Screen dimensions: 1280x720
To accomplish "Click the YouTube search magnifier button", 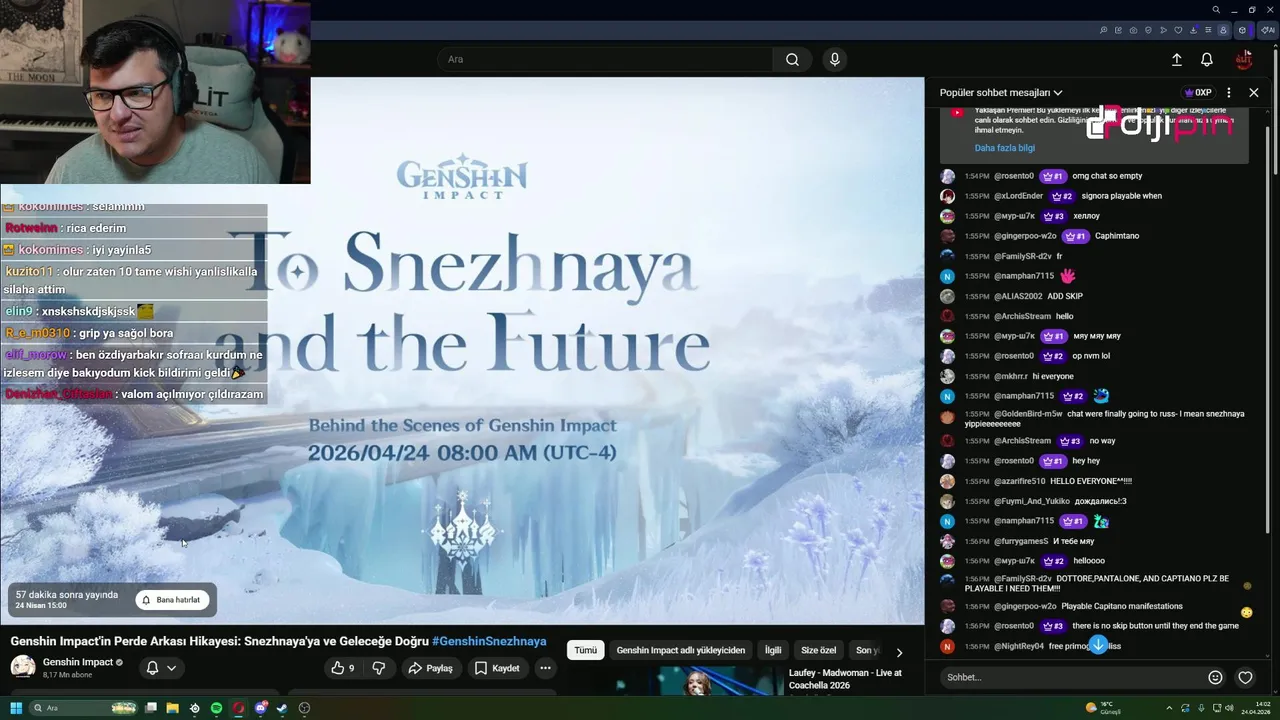I will [792, 59].
